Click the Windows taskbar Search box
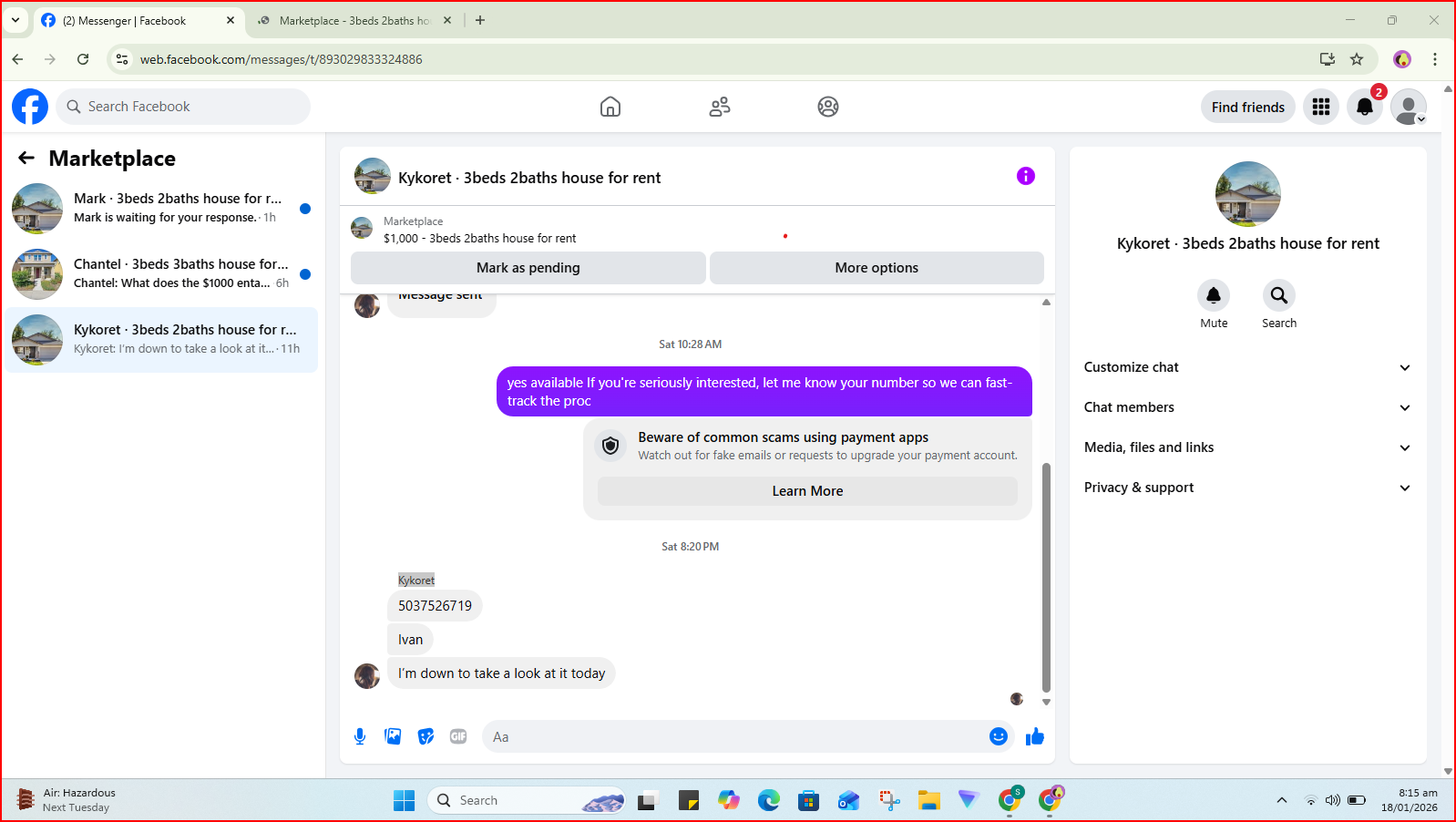This screenshot has width=1456, height=822. 527,800
